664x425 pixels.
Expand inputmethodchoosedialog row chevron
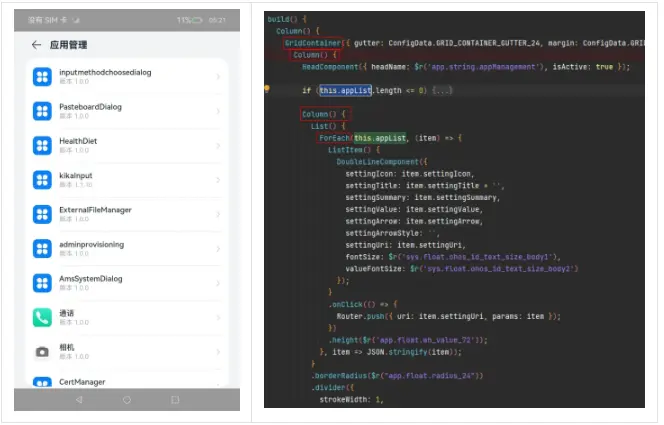coord(219,77)
